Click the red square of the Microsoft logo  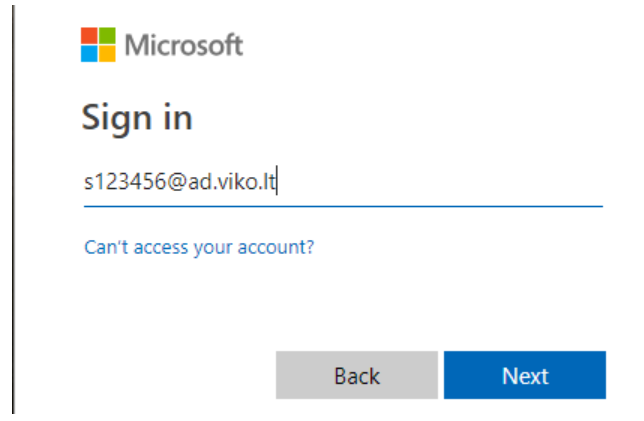(89, 36)
